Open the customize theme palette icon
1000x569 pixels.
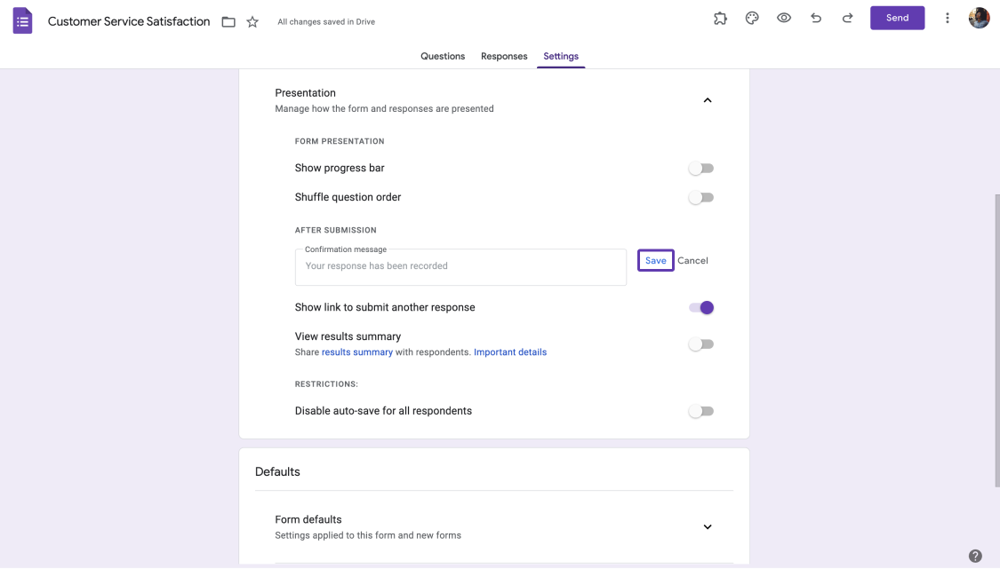(x=752, y=18)
